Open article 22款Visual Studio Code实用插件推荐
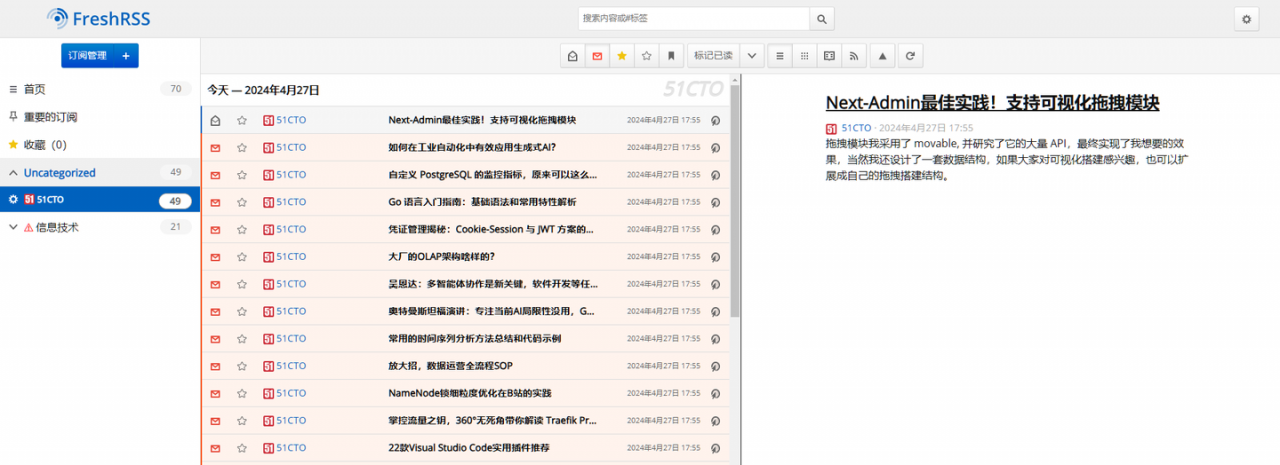Image resolution: width=1280 pixels, height=465 pixels. (468, 448)
